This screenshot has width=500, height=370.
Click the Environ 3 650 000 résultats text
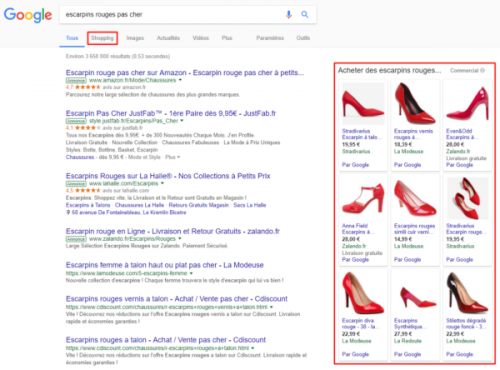point(118,56)
